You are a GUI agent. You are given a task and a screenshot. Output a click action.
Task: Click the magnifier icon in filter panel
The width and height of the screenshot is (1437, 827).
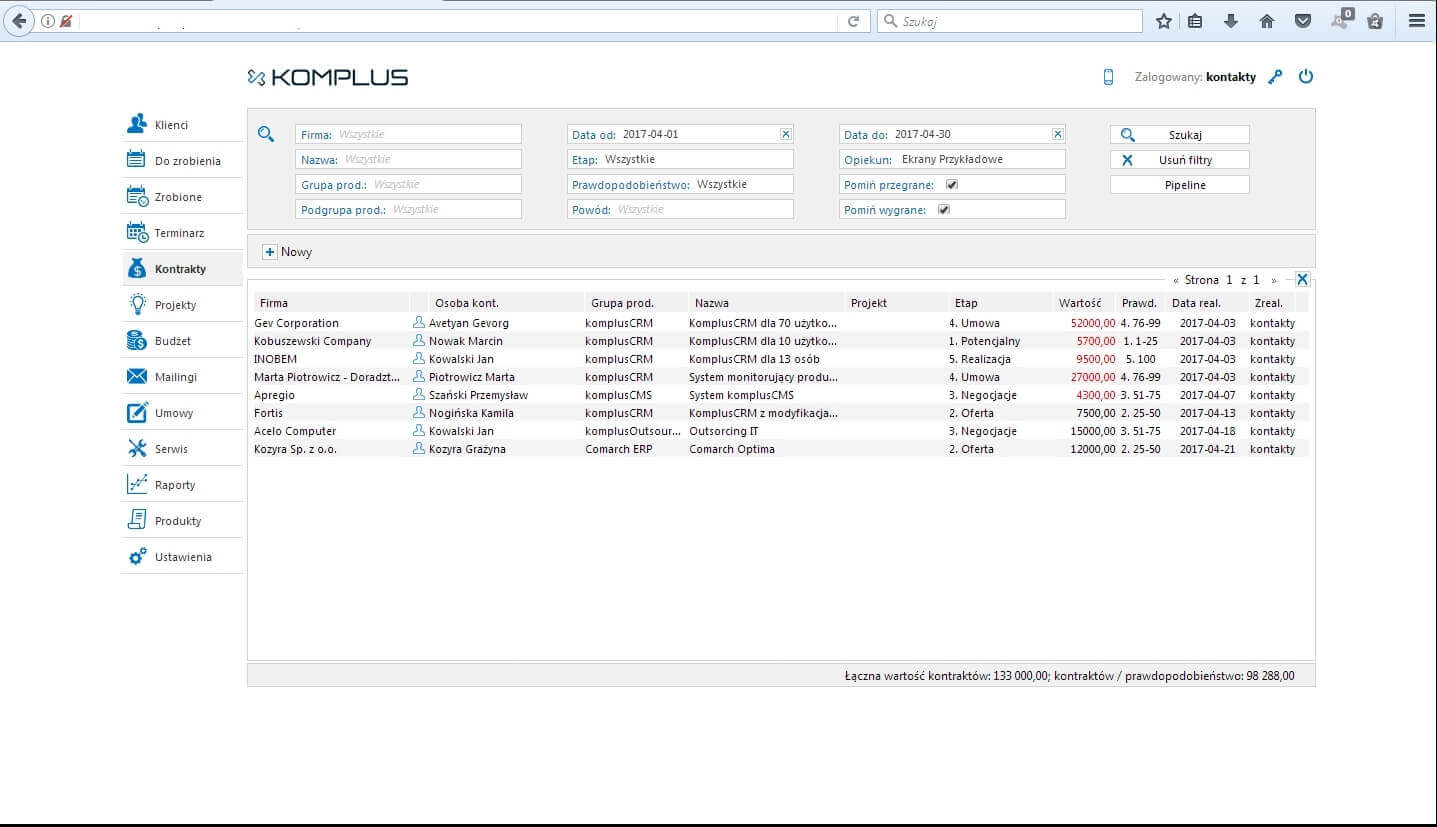265,134
